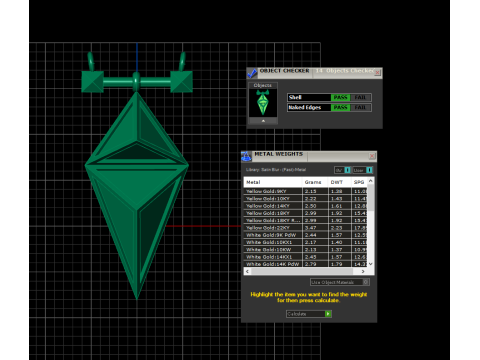Click the Metal Weights scale icon
Viewport: 480px width, 360px height.
246,156
